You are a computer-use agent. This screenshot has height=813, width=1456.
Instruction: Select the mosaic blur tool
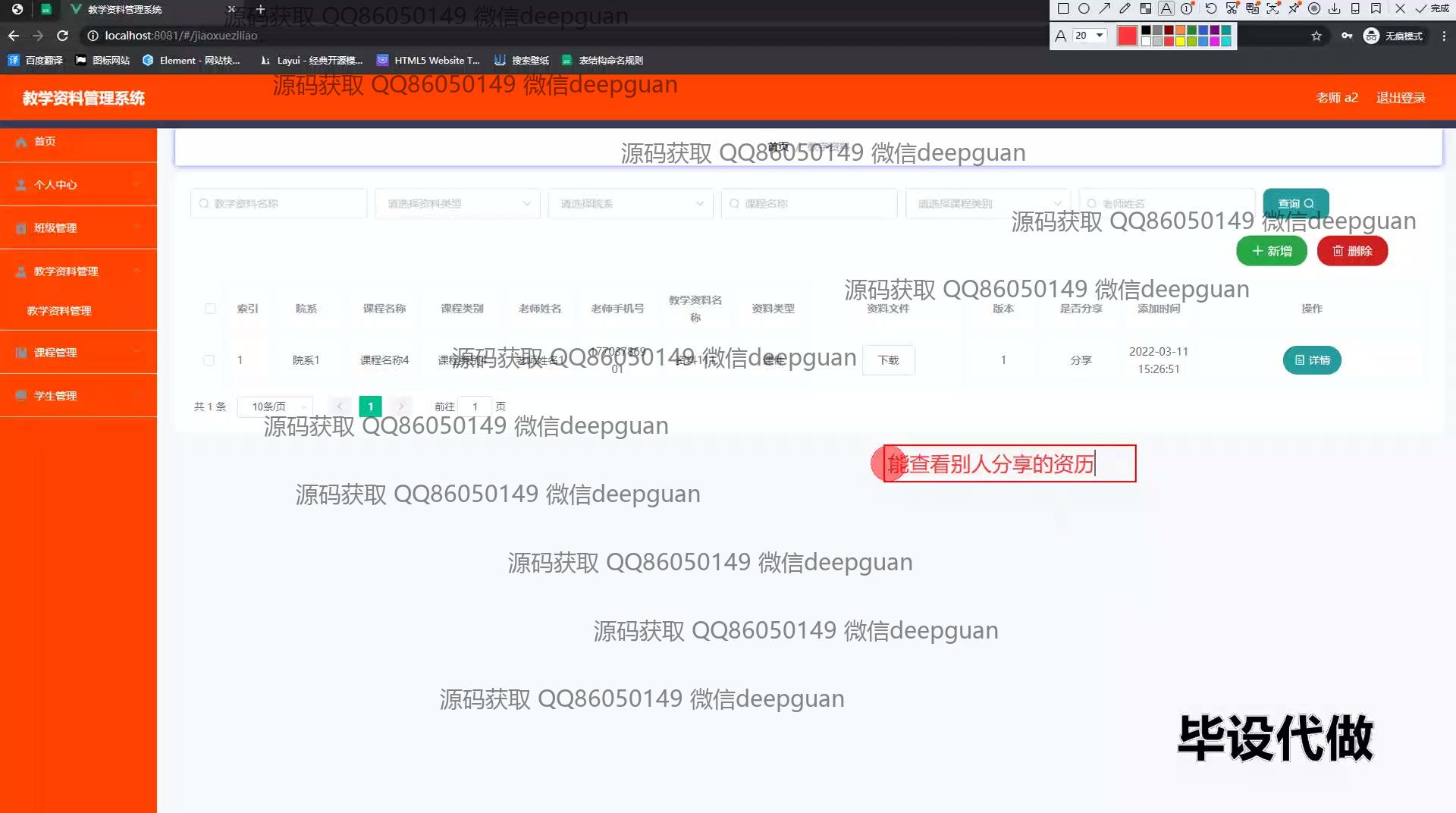pos(1145,9)
